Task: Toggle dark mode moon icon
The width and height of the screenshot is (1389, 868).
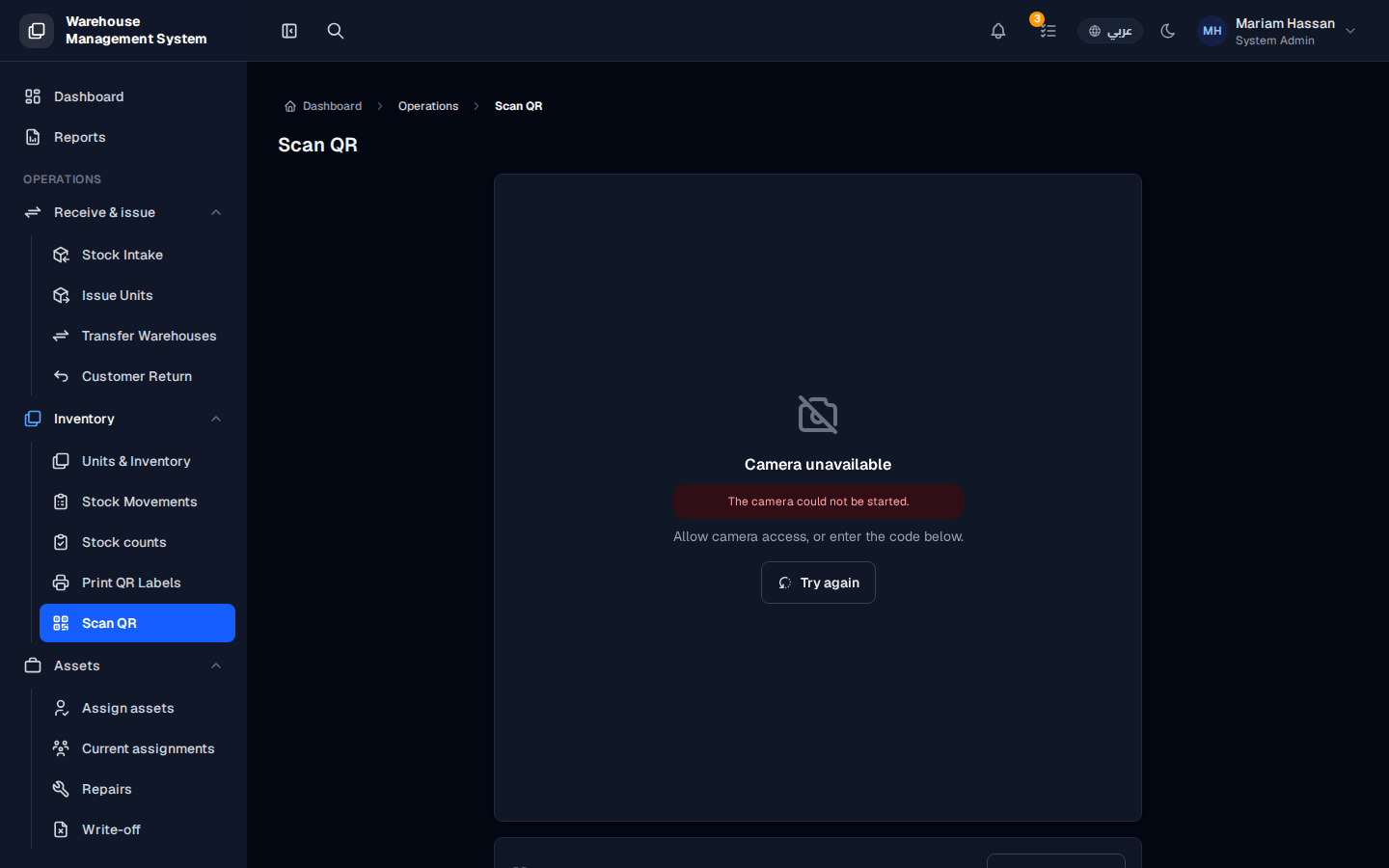Action: click(1168, 31)
